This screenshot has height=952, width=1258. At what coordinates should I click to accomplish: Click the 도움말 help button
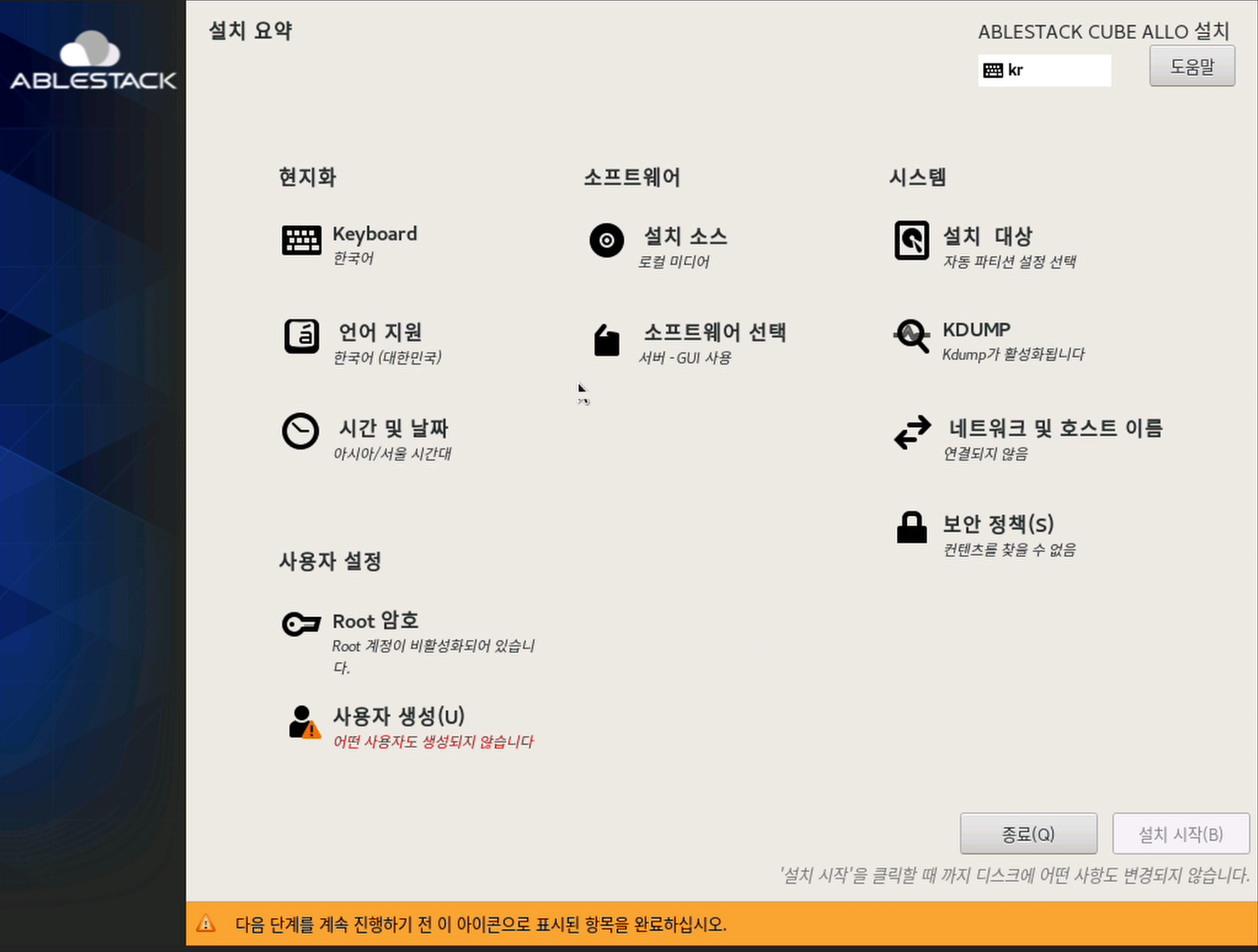pos(1192,66)
